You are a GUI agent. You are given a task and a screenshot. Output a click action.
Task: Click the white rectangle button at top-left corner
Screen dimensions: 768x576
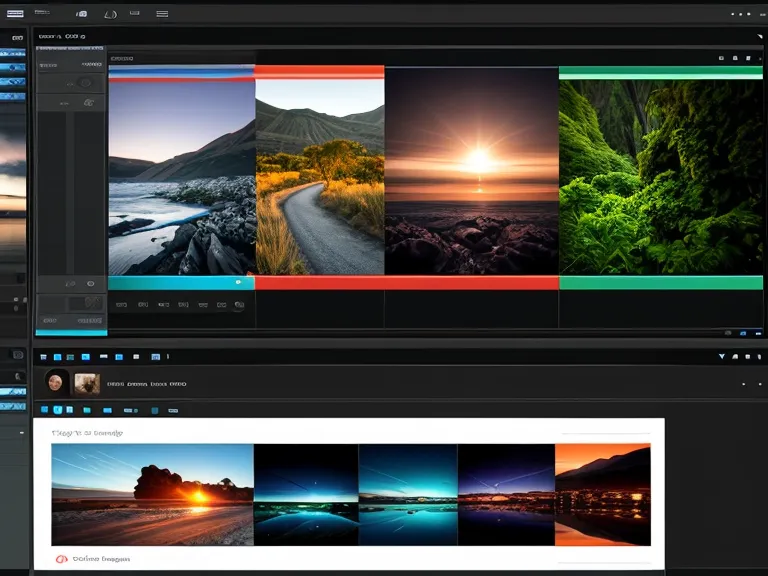coord(15,13)
